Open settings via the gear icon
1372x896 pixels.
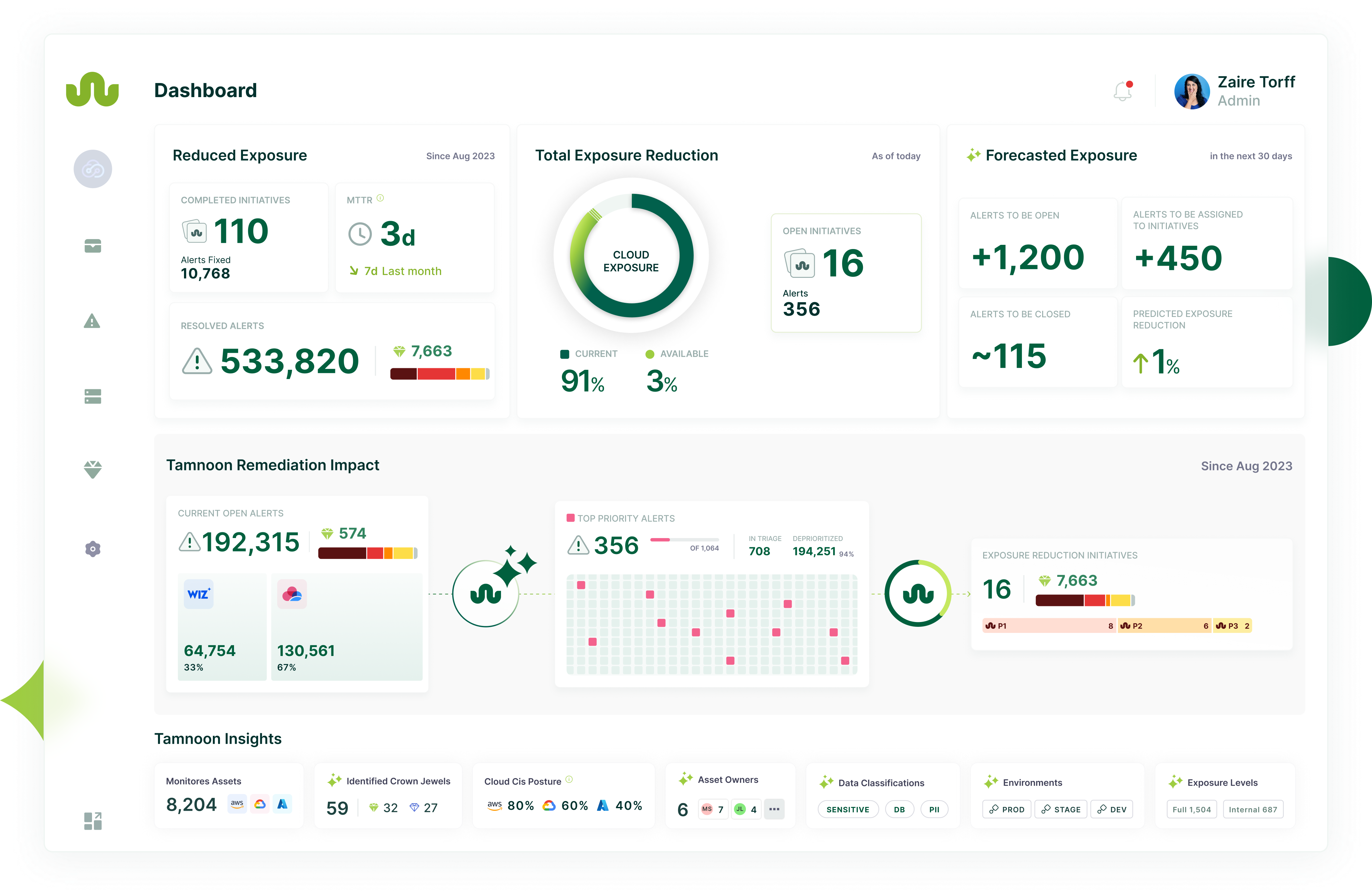click(x=92, y=549)
